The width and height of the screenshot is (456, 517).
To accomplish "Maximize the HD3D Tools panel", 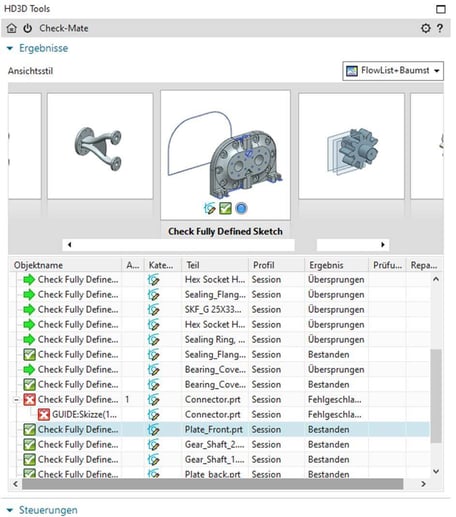I will (x=441, y=9).
